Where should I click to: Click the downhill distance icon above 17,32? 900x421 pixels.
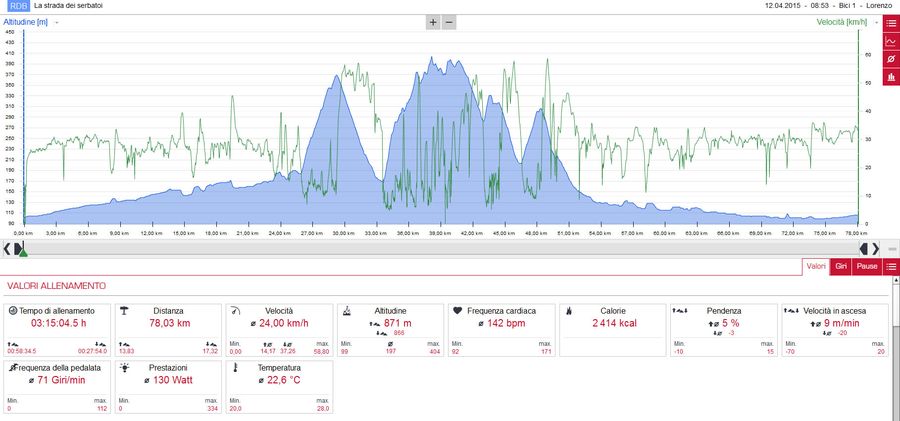pyautogui.click(x=211, y=343)
